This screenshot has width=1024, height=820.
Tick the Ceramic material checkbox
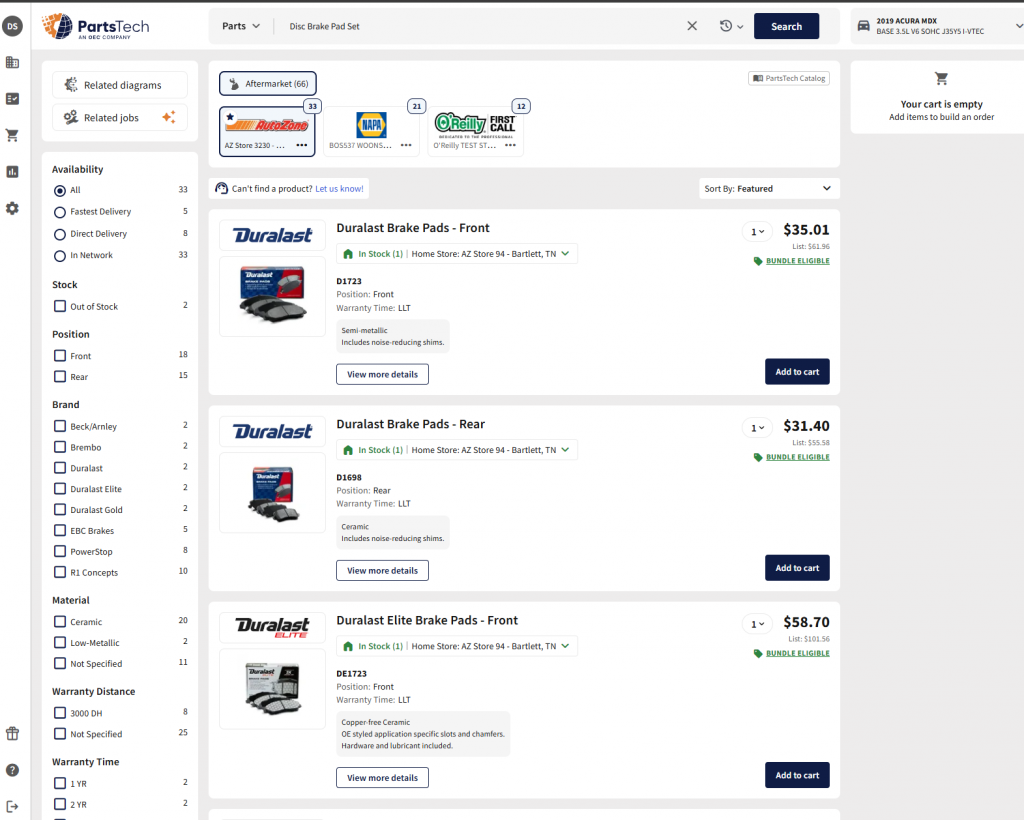tap(60, 622)
